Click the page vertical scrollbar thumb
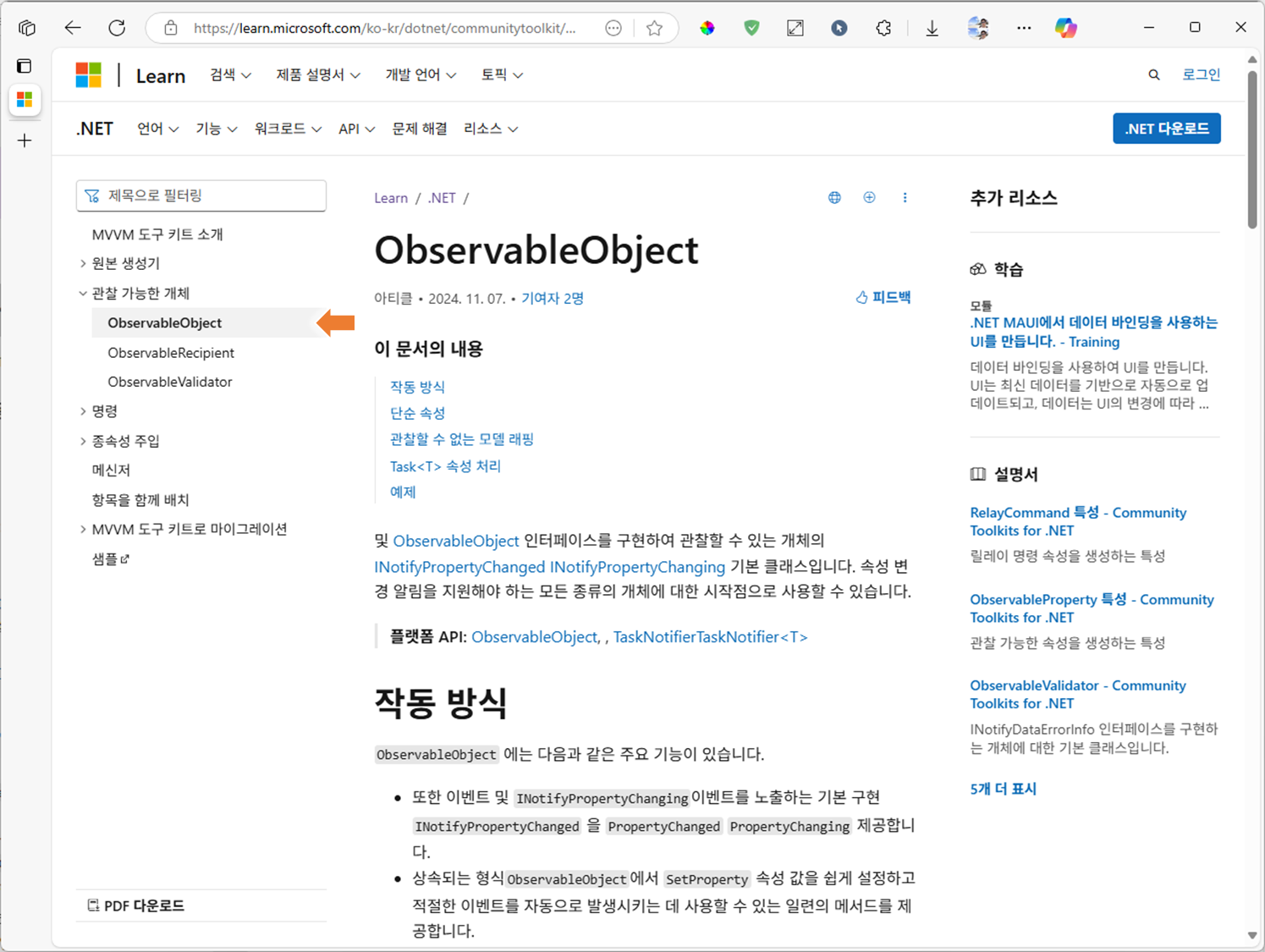The image size is (1265, 952). (1252, 148)
